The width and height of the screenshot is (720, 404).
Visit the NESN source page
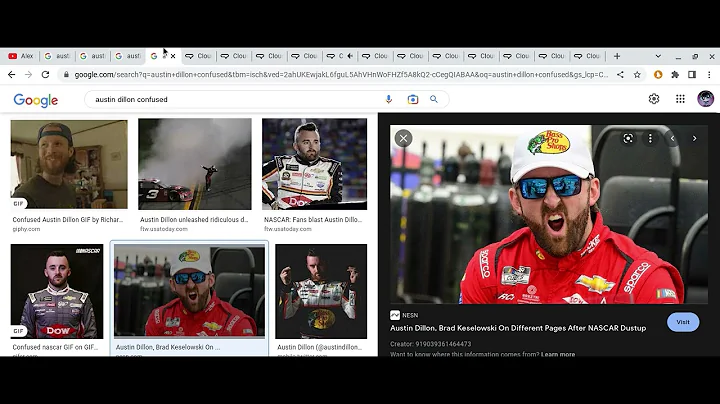683,322
